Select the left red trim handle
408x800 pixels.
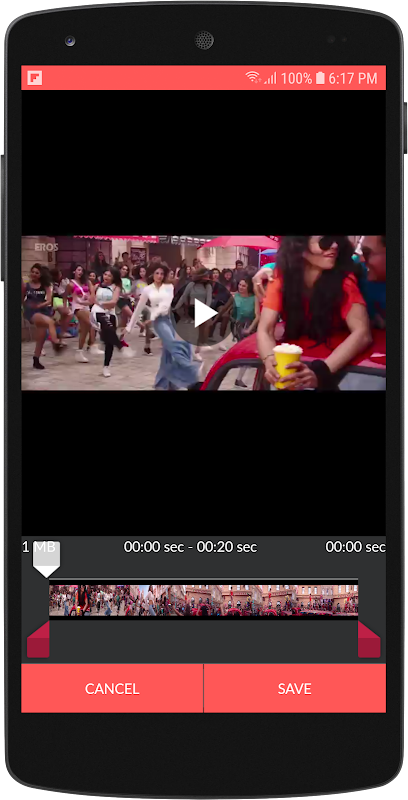click(x=38, y=639)
